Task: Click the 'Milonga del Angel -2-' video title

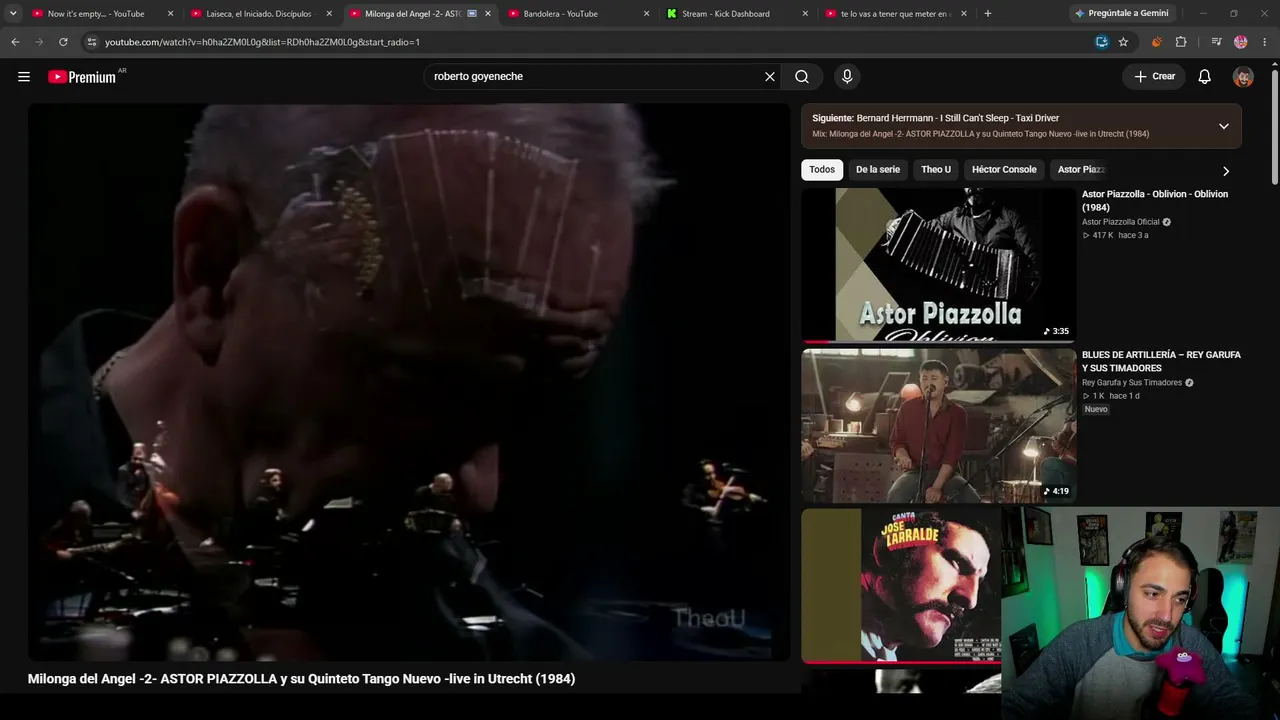Action: pos(301,679)
